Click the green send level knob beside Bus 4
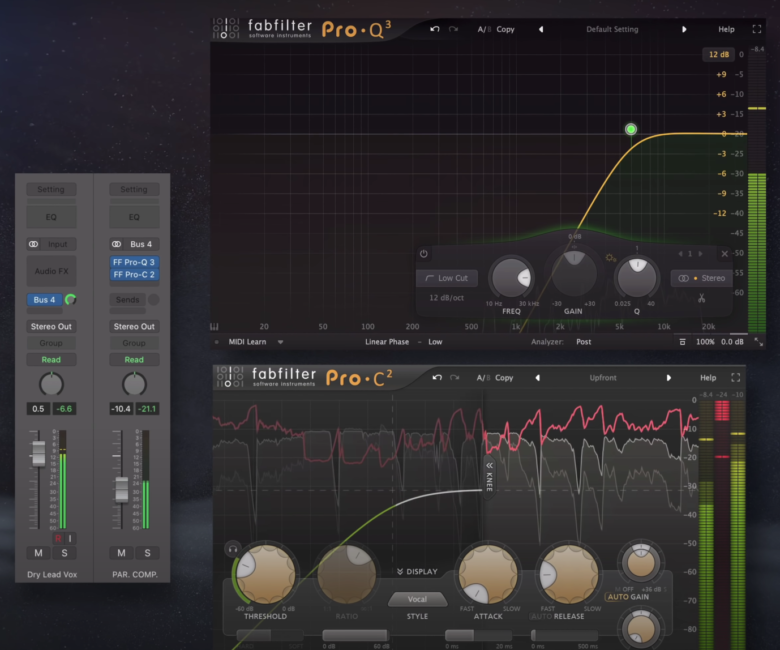This screenshot has width=780, height=650. coord(71,299)
